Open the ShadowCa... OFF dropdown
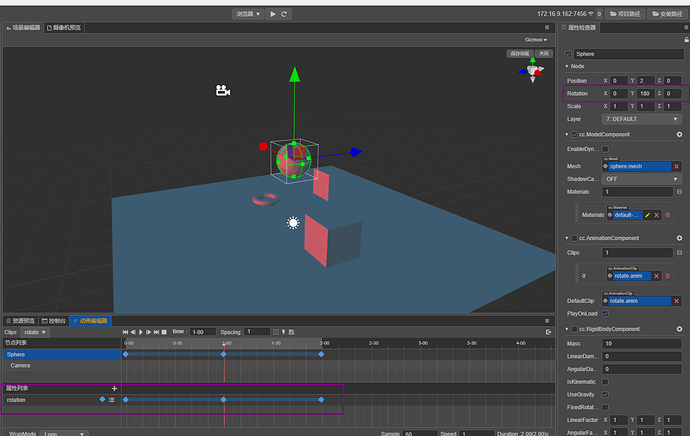The width and height of the screenshot is (690, 436). click(642, 179)
